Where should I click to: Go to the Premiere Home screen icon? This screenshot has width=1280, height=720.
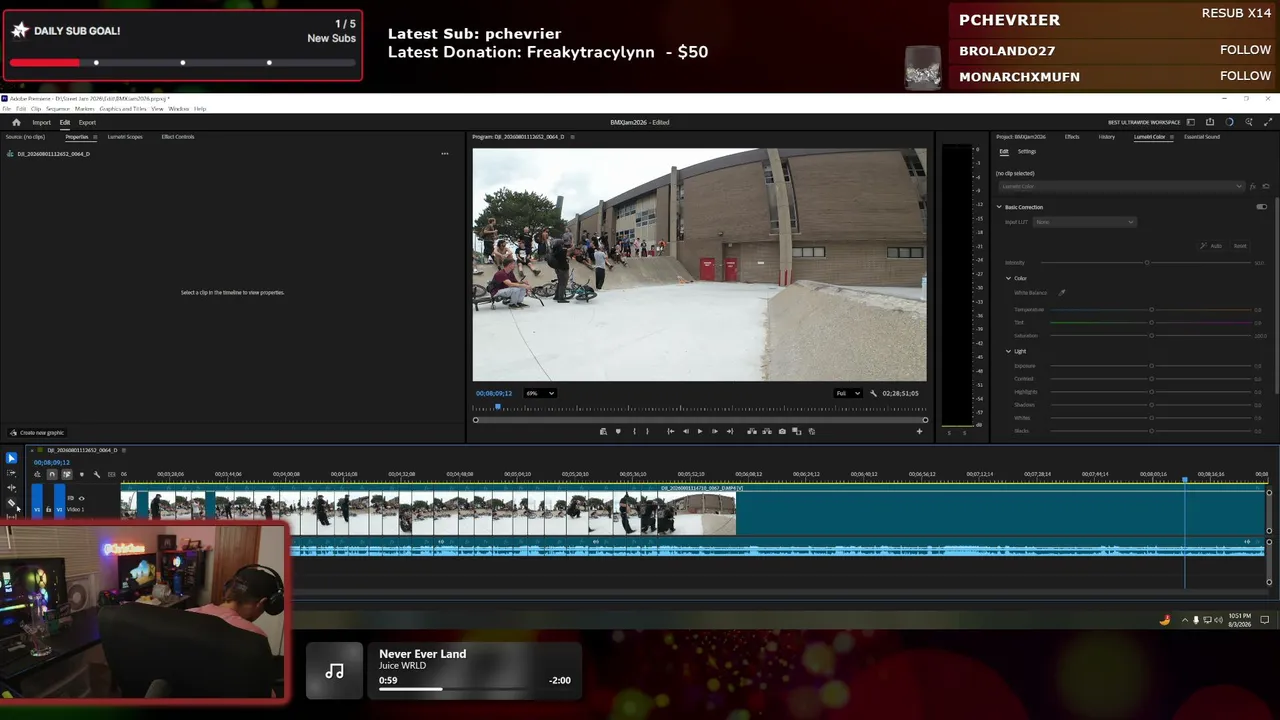point(16,122)
